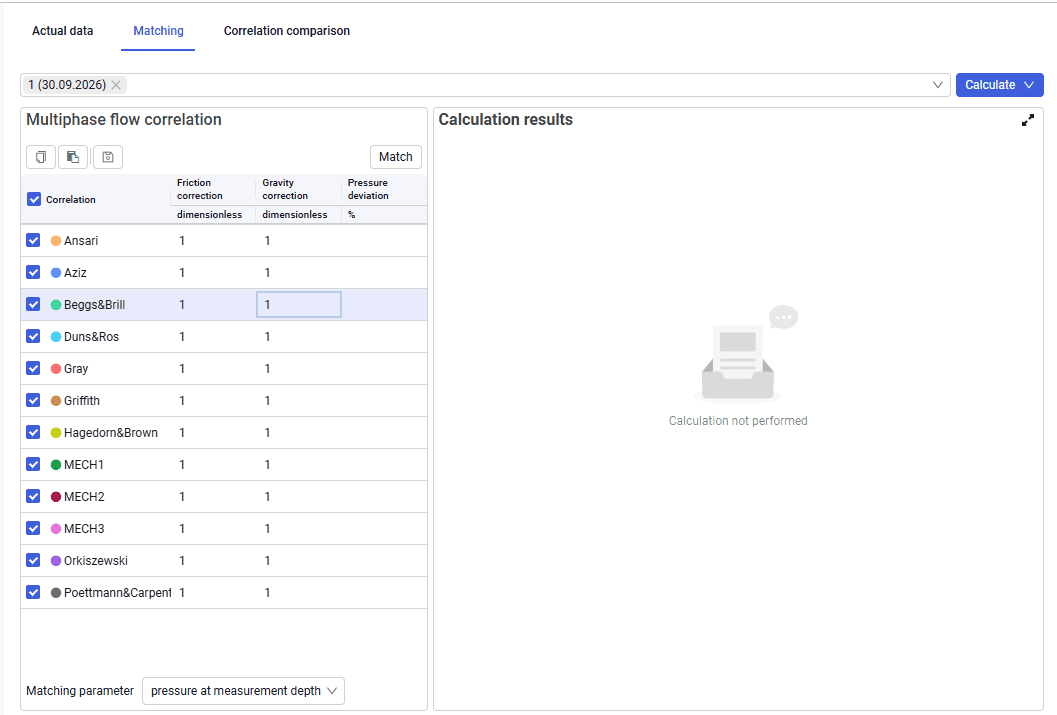
Task: Open the Matching parameter dropdown
Action: (x=243, y=691)
